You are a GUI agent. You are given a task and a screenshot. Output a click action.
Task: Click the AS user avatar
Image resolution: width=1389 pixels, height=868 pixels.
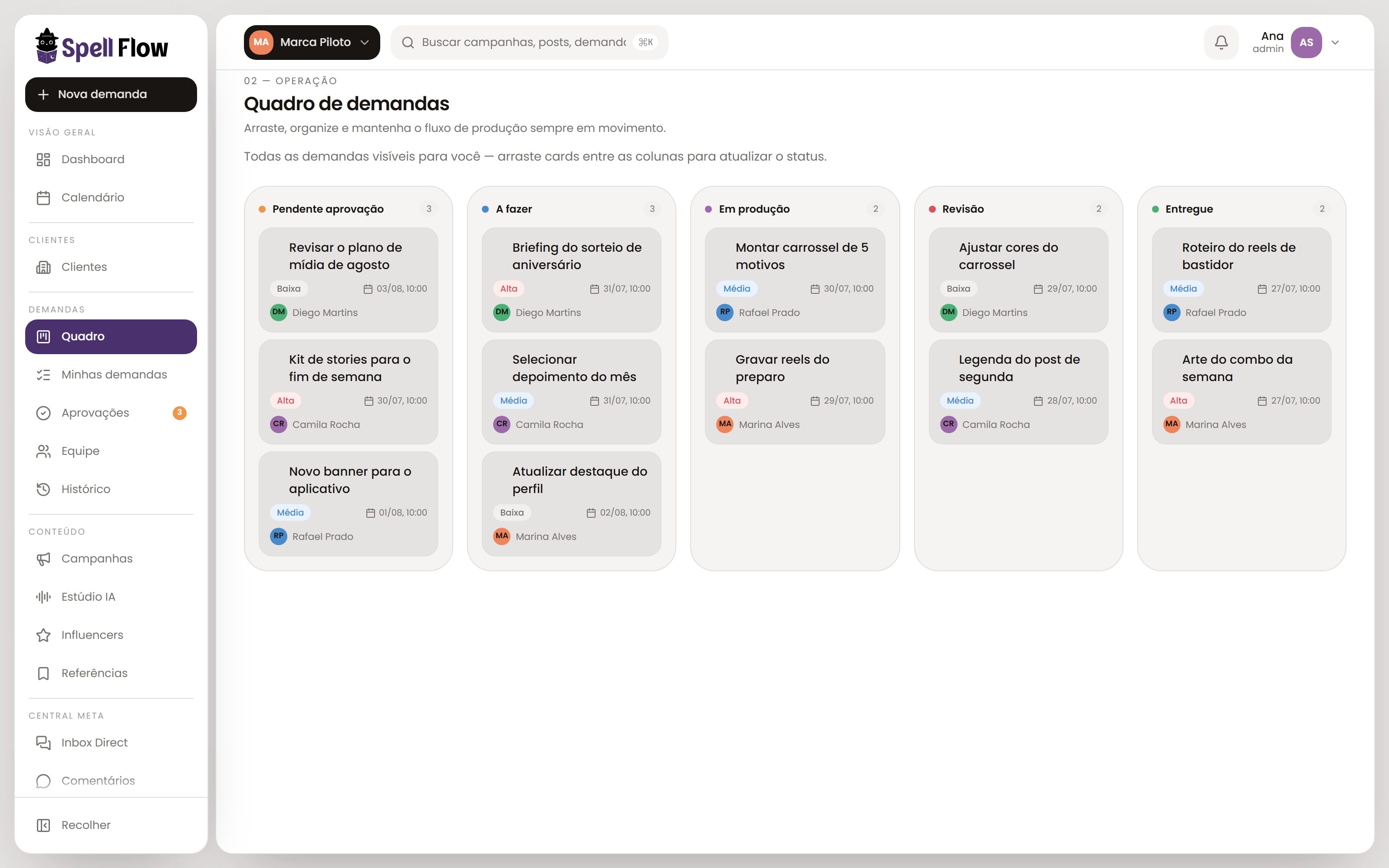(x=1307, y=43)
